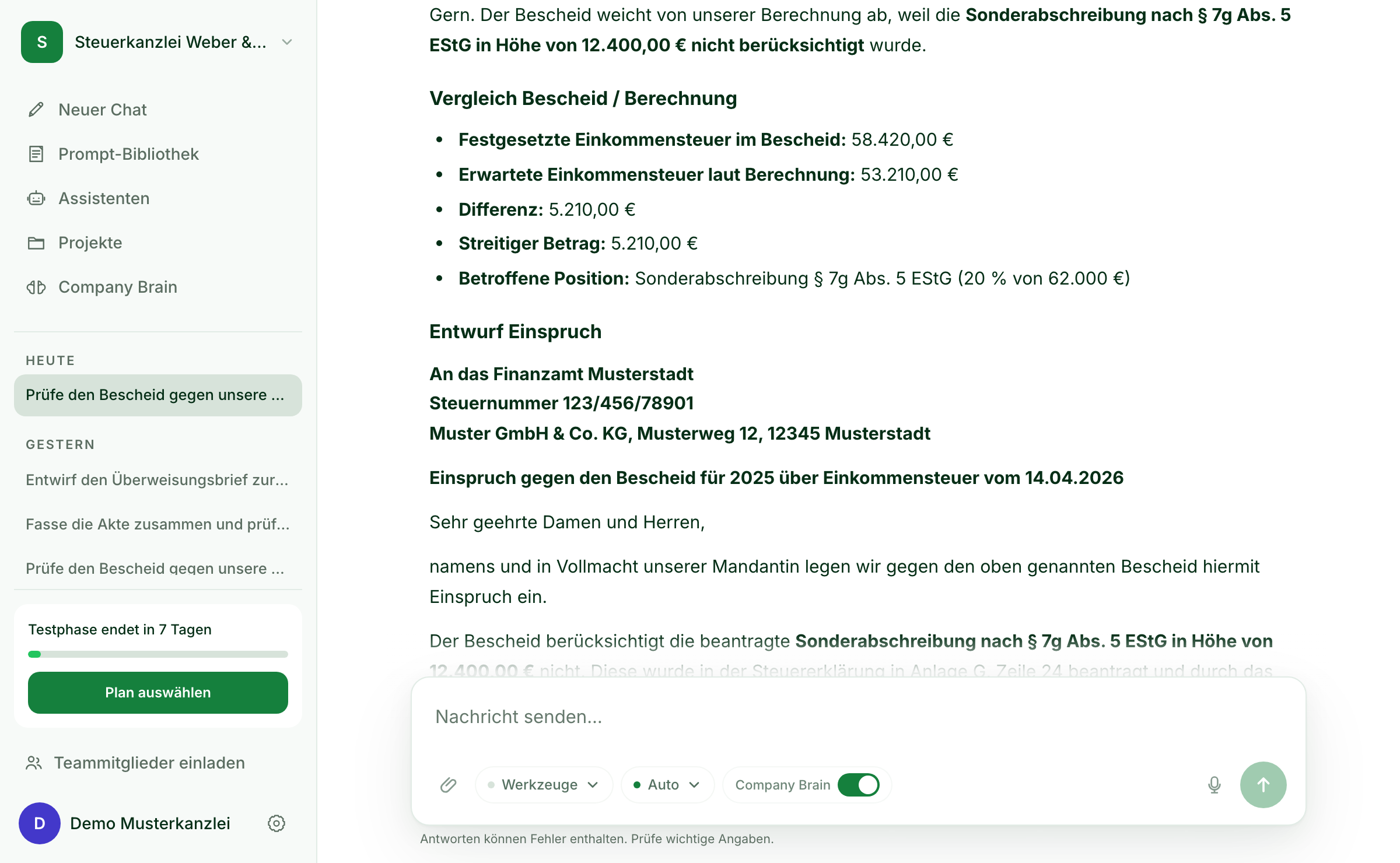Viewport: 1400px width, 863px height.
Task: Click the 'Differenz: 5.210,00 €' bullet
Action: [547, 209]
